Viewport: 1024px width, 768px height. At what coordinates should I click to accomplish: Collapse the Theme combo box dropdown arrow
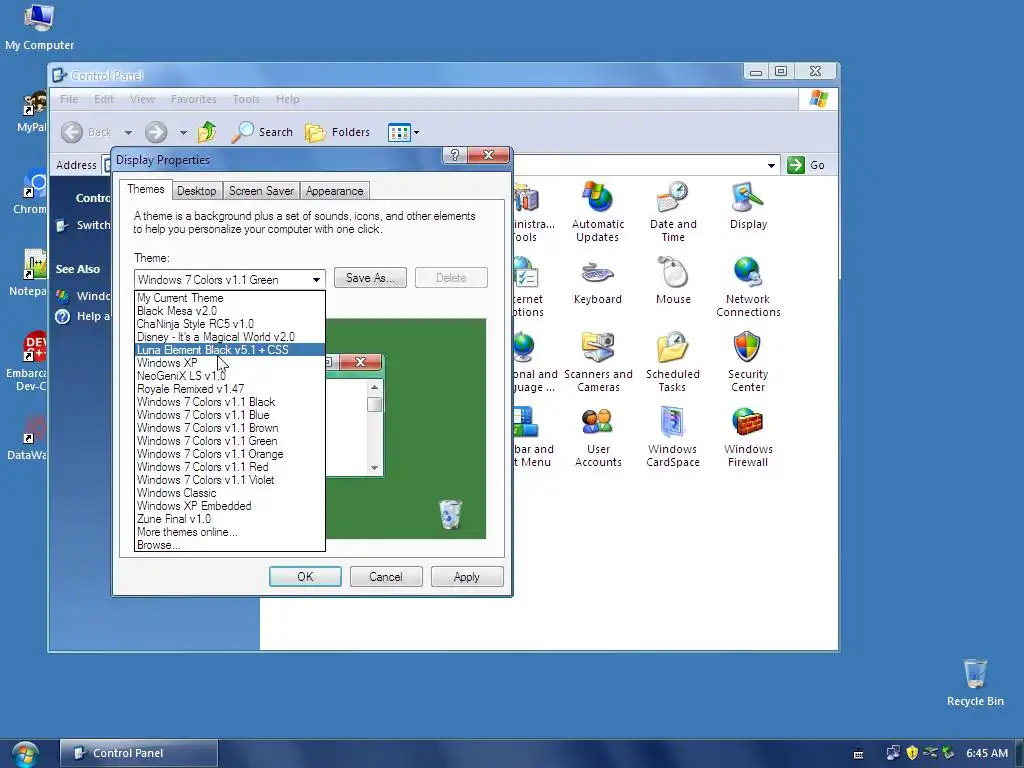tap(316, 280)
